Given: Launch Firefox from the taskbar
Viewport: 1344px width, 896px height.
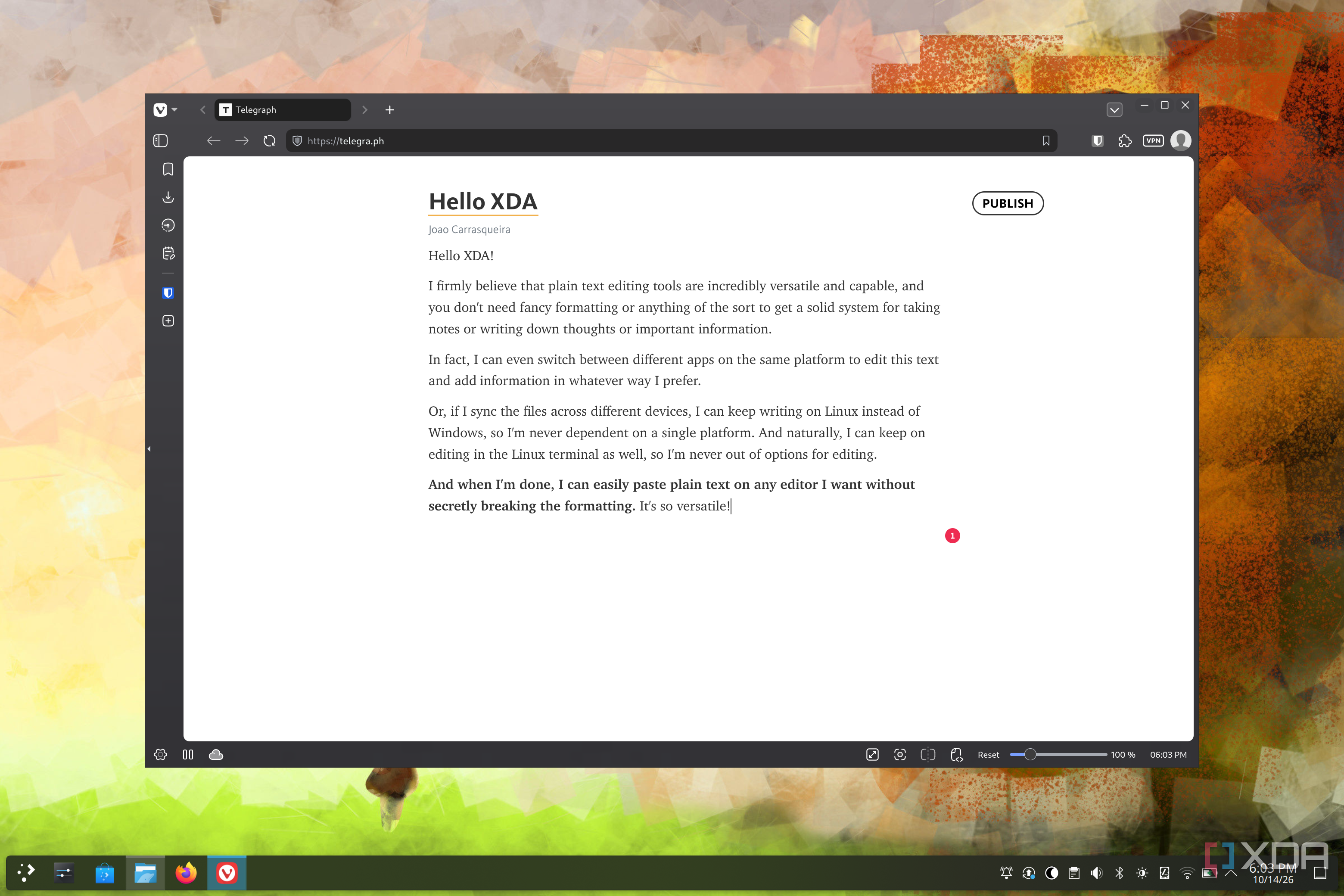Looking at the screenshot, I should (186, 873).
